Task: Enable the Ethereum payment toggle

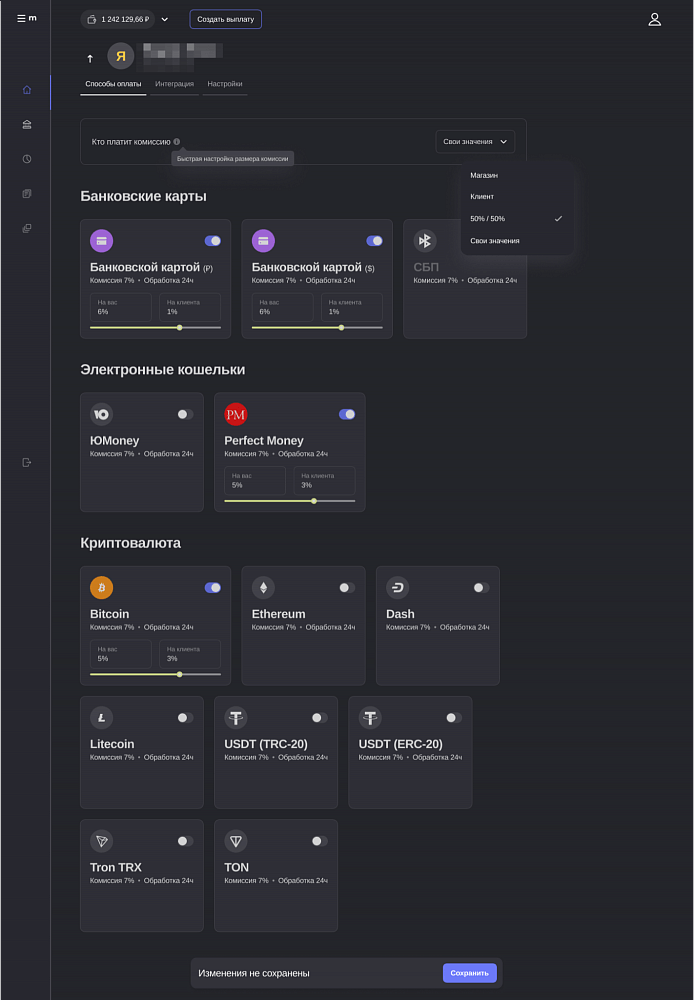Action: (346, 588)
